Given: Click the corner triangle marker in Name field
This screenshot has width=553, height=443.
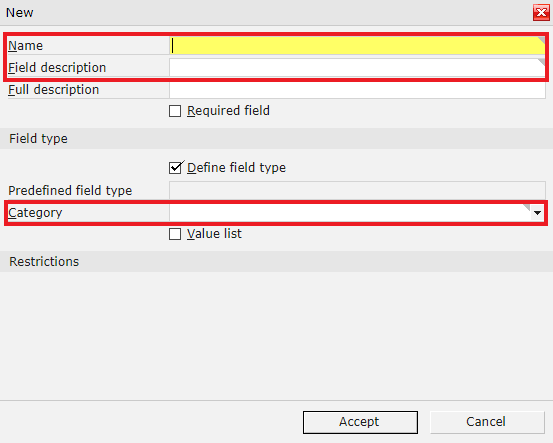Looking at the screenshot, I should (x=541, y=40).
